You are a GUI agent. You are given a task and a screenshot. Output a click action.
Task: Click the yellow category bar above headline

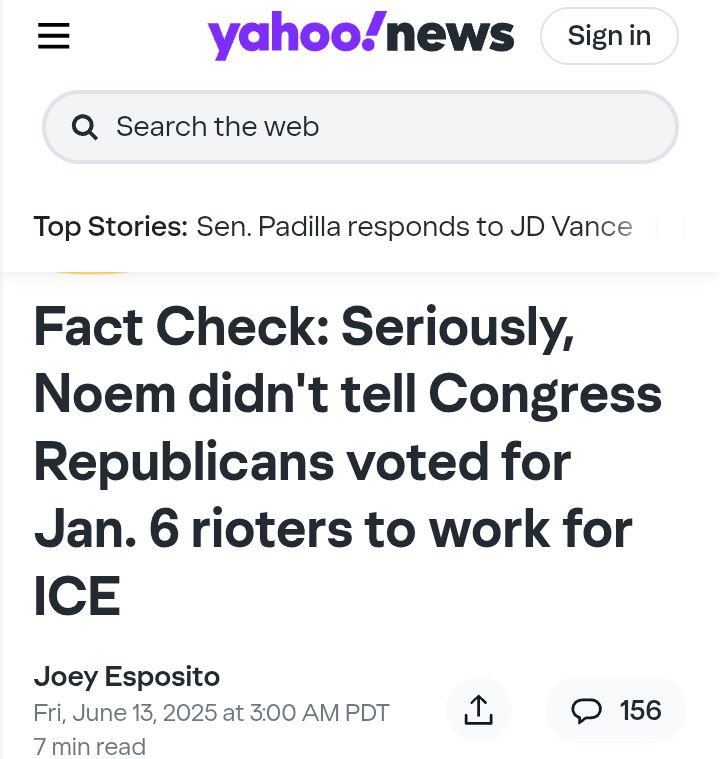click(92, 273)
